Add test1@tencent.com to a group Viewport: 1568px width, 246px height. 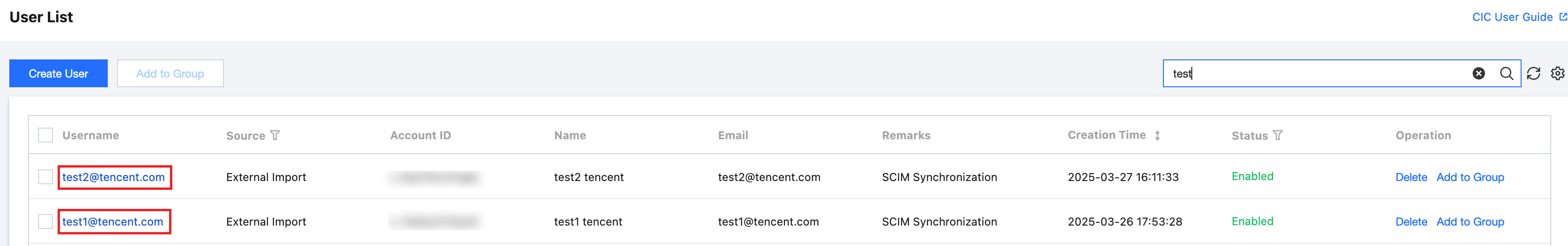pyautogui.click(x=1470, y=222)
